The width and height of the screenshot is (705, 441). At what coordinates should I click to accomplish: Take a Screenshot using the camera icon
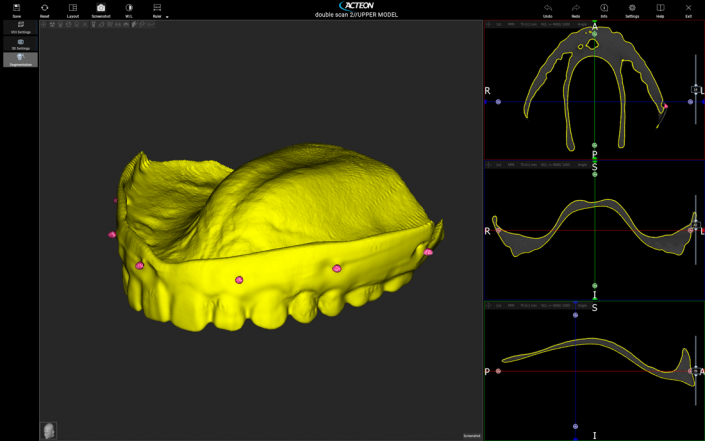101,10
